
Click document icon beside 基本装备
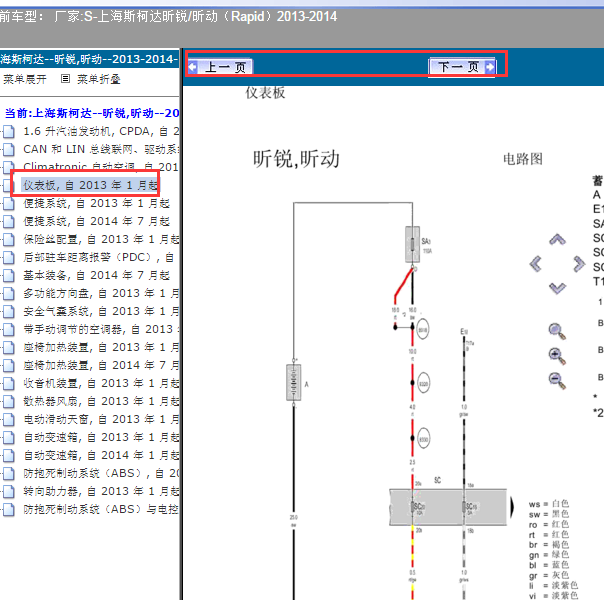[8, 275]
